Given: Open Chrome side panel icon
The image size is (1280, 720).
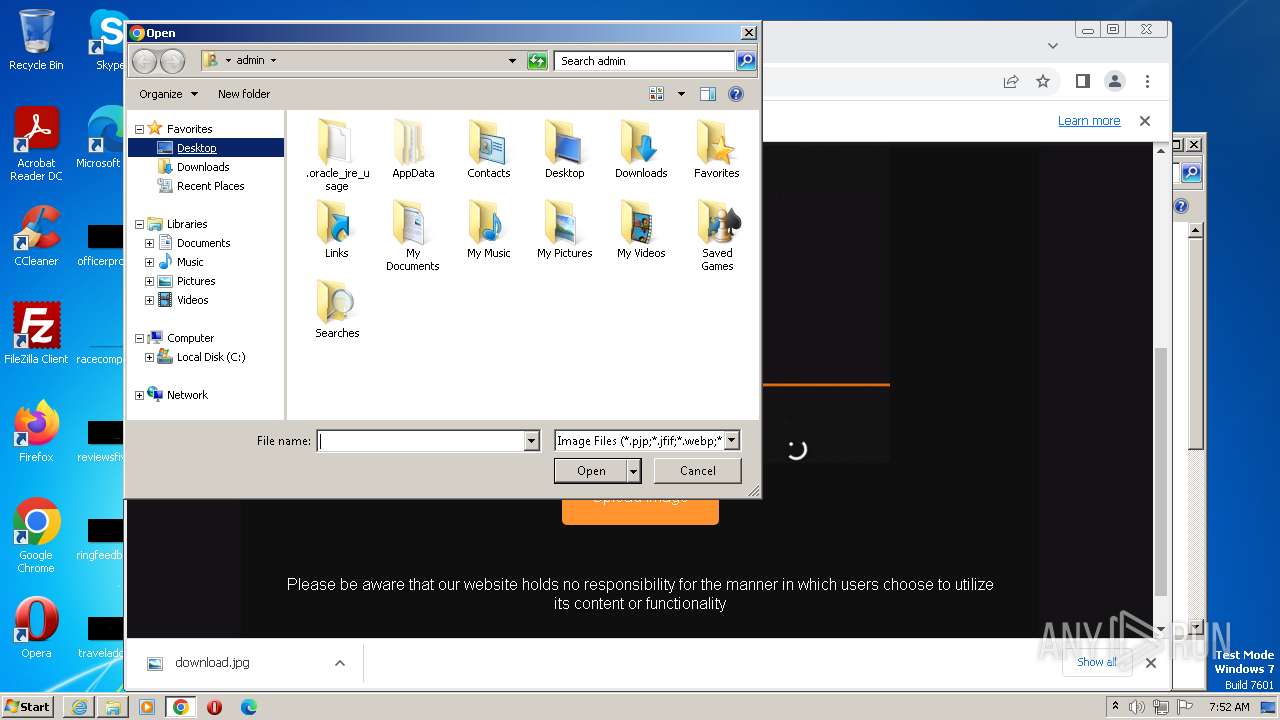Looking at the screenshot, I should pos(1083,82).
